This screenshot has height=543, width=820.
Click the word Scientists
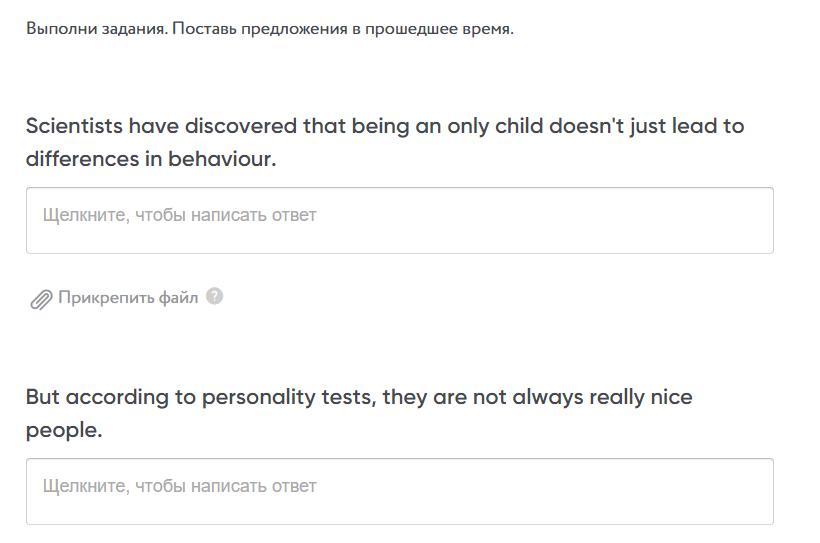[74, 127]
